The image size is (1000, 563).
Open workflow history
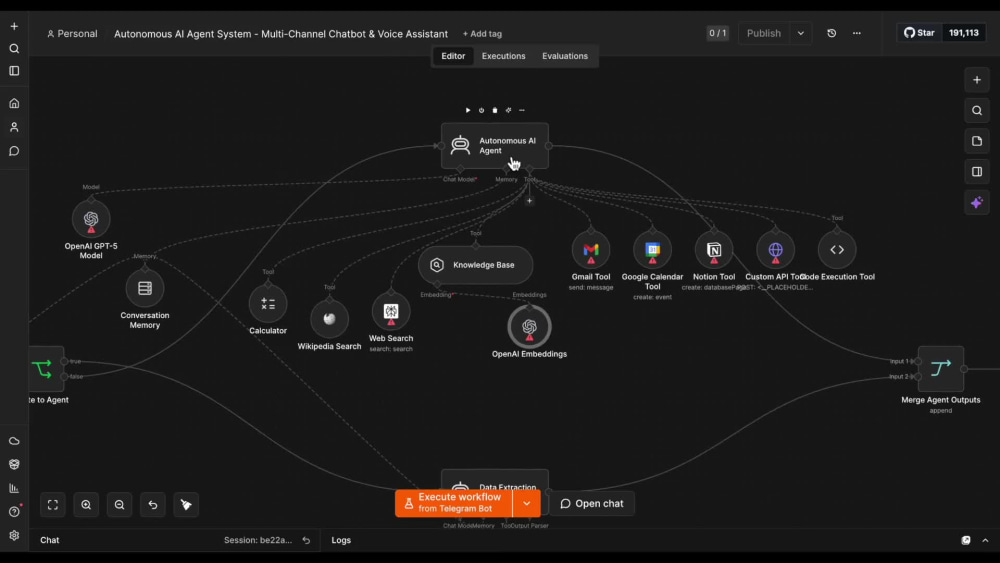point(832,33)
